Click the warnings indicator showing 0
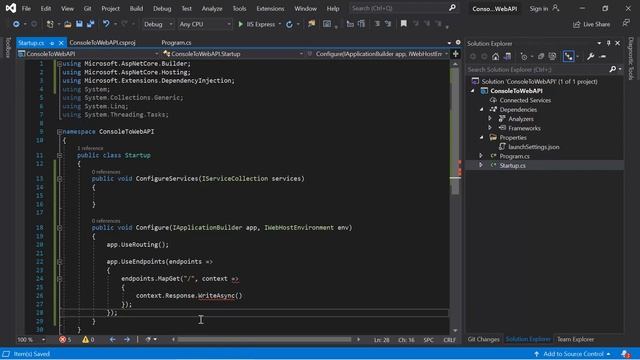Image resolution: width=640 pixels, height=360 pixels. (x=88, y=340)
